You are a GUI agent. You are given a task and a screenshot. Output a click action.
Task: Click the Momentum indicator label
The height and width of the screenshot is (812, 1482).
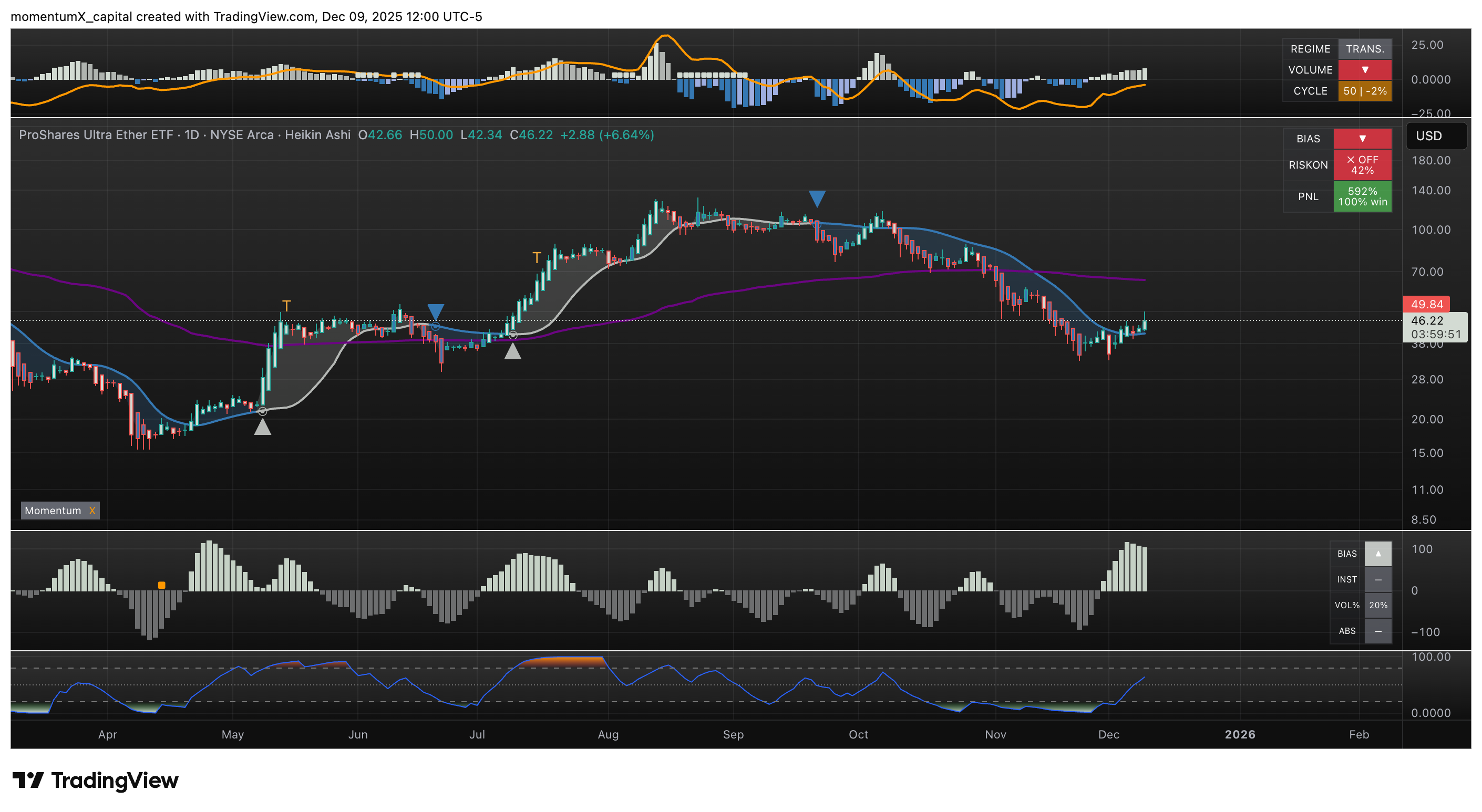pos(53,511)
